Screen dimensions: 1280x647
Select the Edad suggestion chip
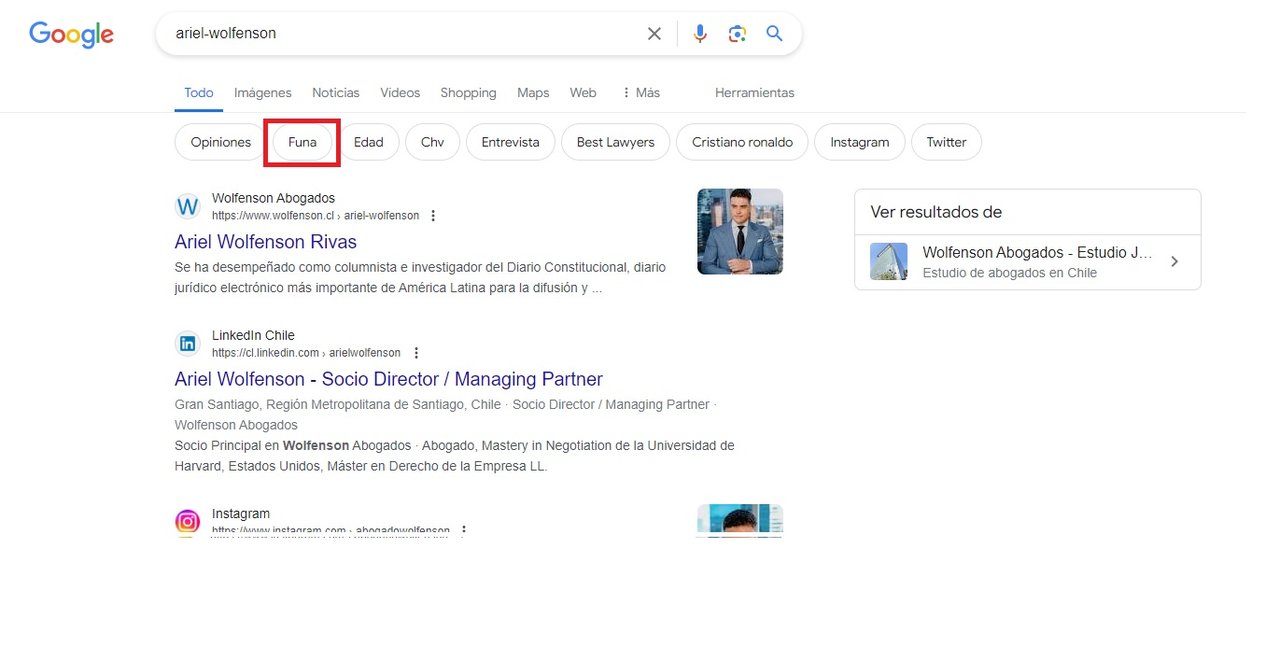point(369,142)
